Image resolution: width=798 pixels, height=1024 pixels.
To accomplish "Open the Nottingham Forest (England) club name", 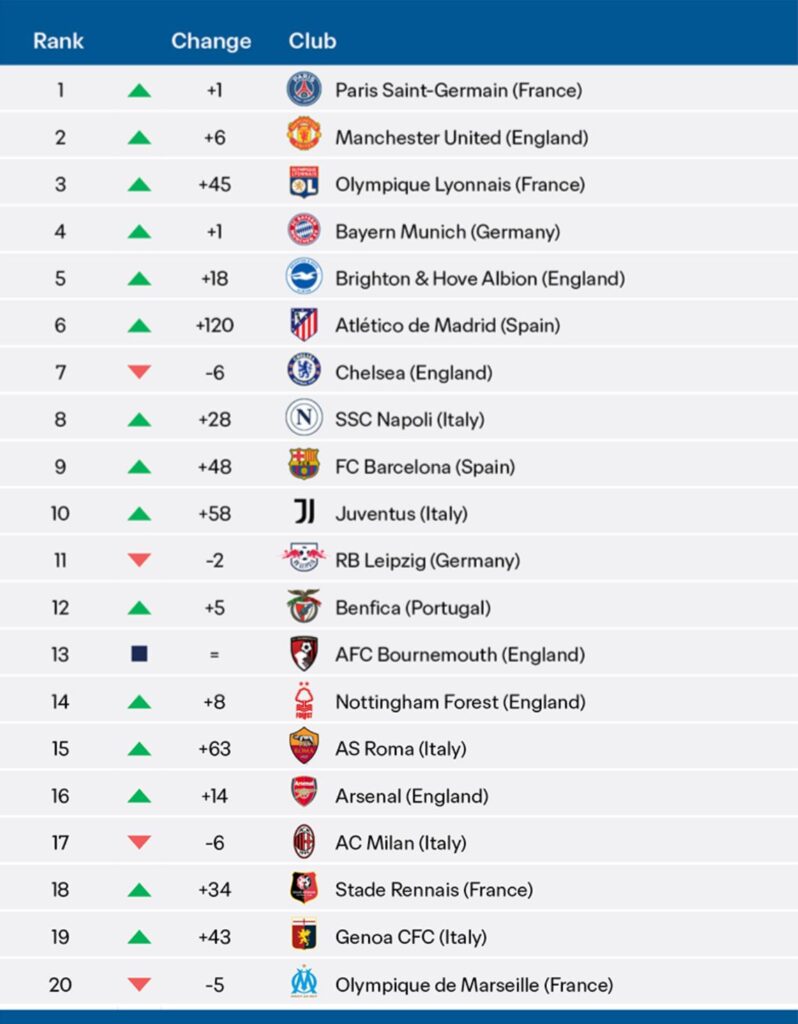I will tap(460, 701).
